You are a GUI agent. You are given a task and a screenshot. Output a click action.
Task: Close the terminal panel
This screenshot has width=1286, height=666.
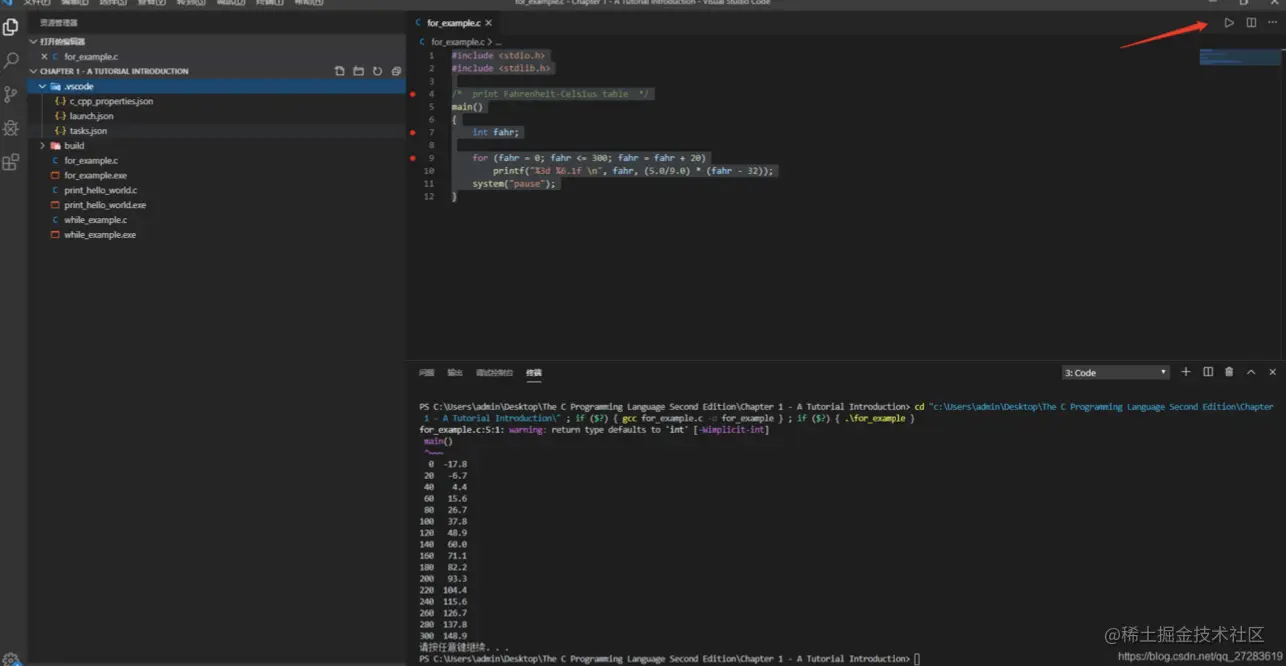pos(1273,372)
